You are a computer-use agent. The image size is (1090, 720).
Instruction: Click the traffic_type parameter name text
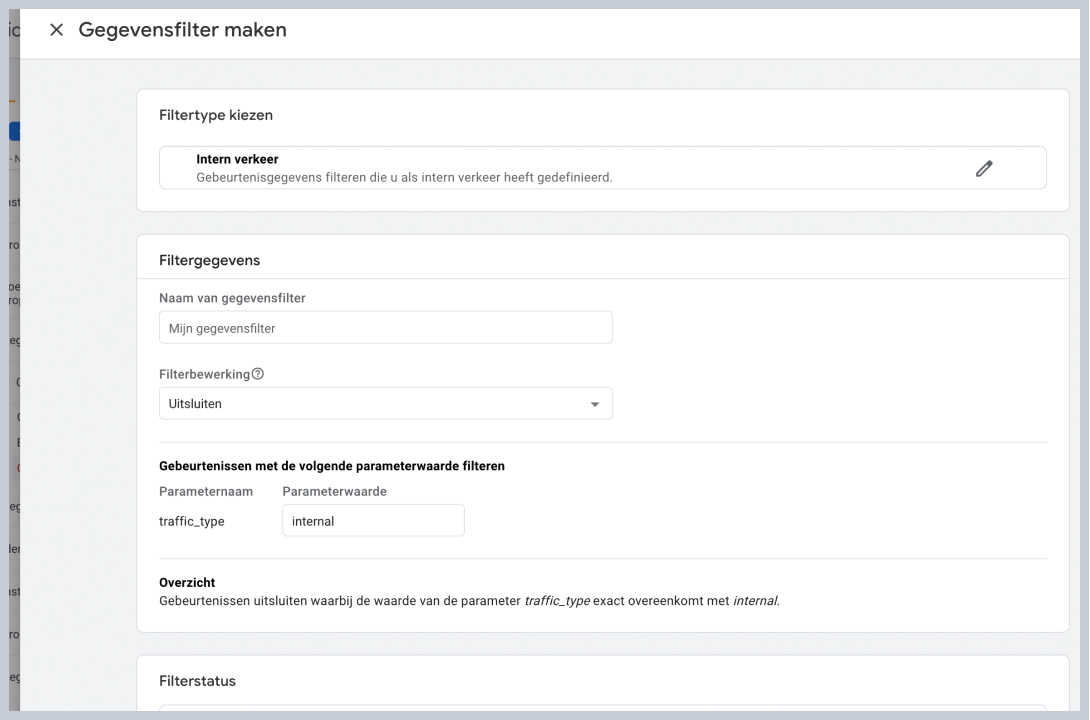[192, 521]
